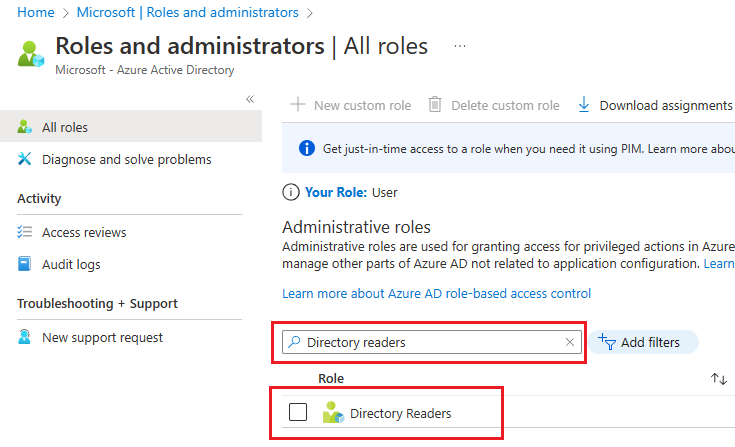The image size is (735, 447).
Task: Click the New support request icon
Action: [25, 337]
